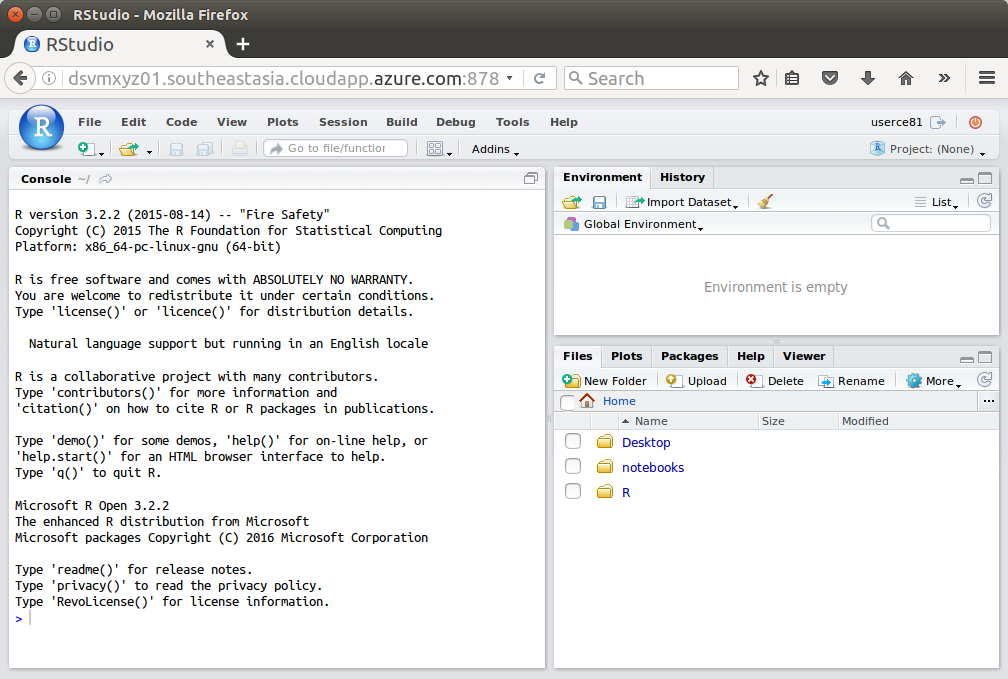Switch to the Packages tab
Image resolution: width=1008 pixels, height=679 pixels.
(689, 356)
